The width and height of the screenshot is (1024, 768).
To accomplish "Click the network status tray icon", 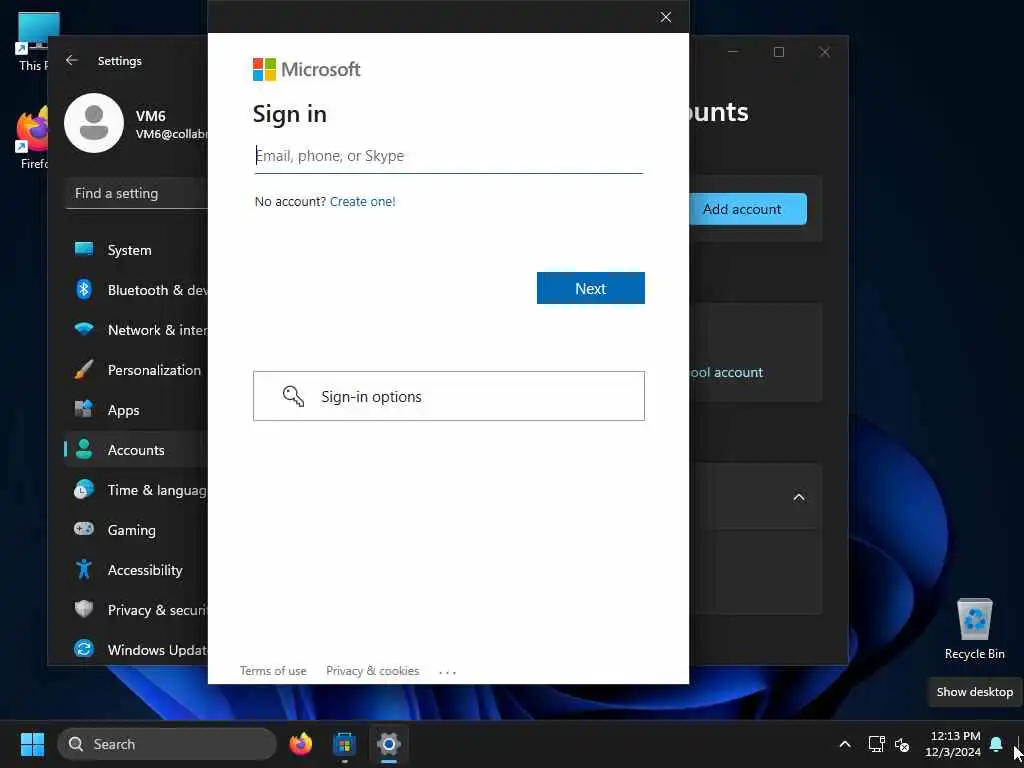I will click(x=876, y=744).
